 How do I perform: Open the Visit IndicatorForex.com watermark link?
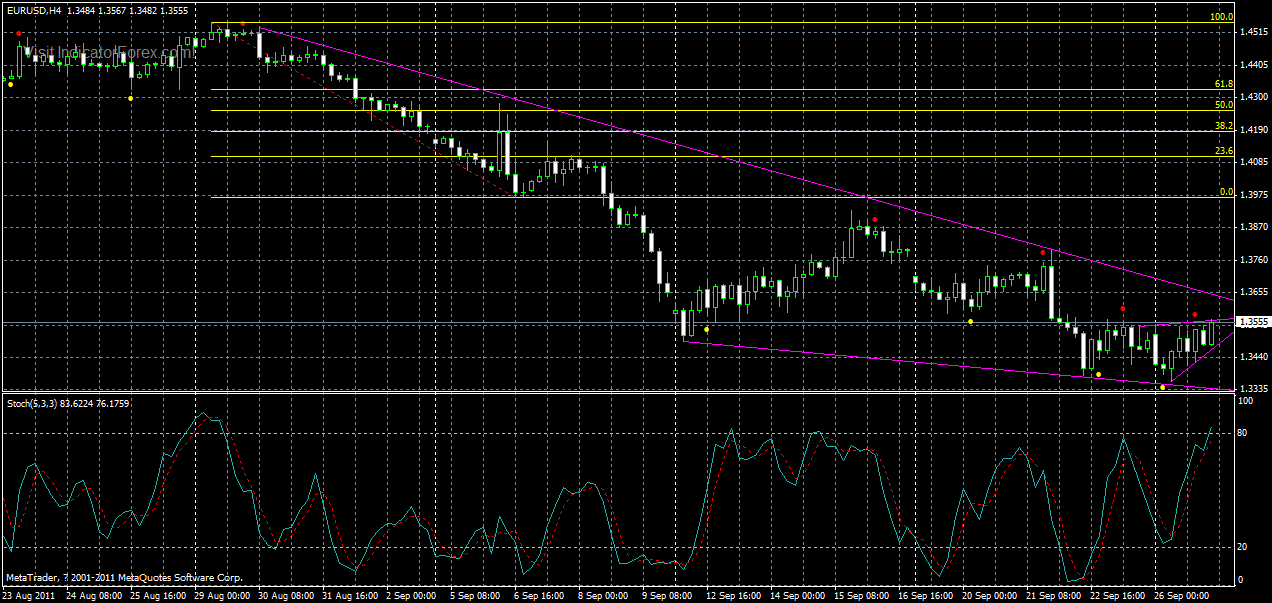(x=105, y=50)
